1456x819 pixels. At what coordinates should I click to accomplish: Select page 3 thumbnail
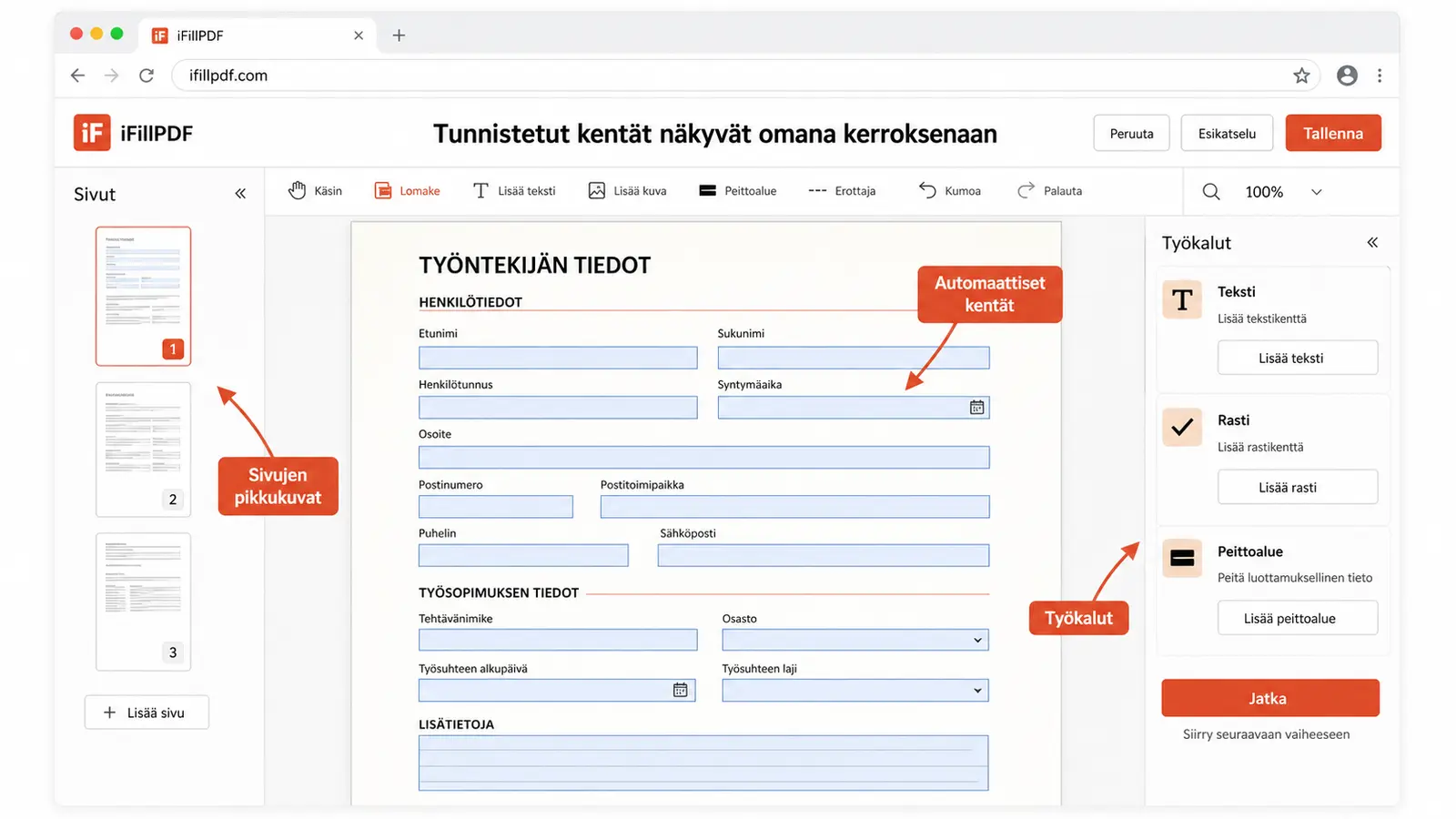click(x=144, y=602)
